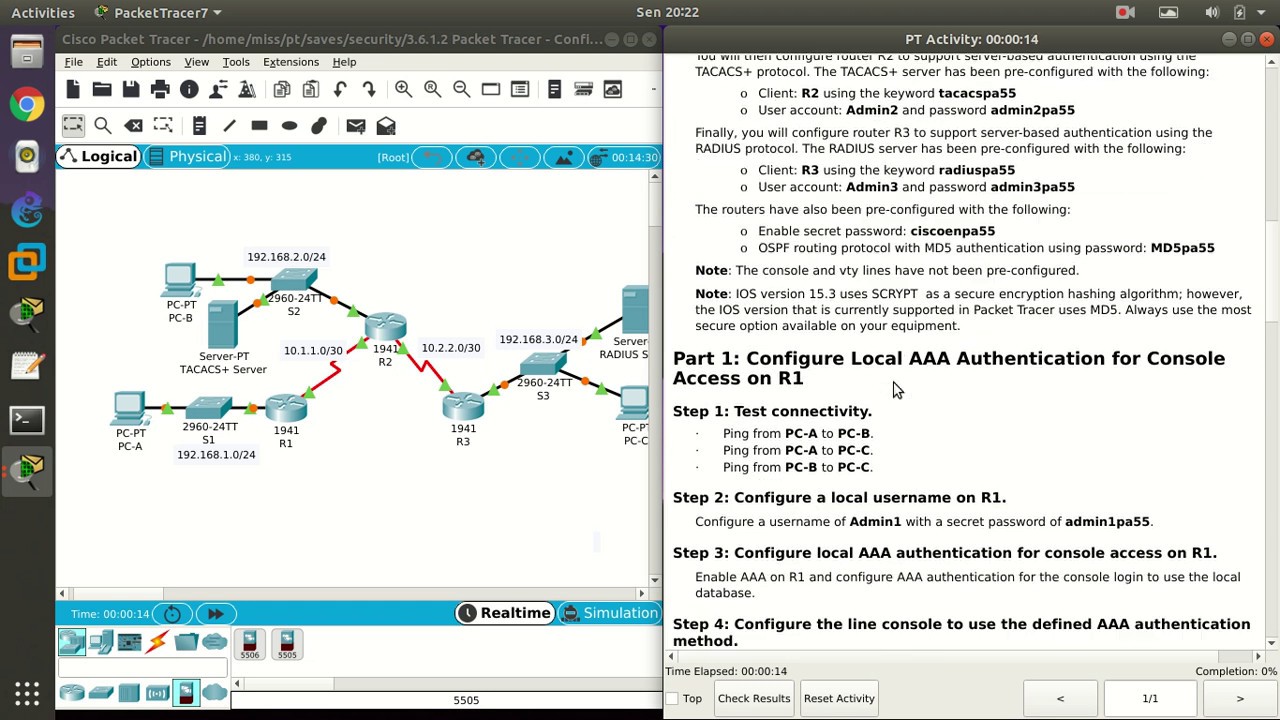
Task: Click router R3 in the topology
Action: tap(463, 406)
